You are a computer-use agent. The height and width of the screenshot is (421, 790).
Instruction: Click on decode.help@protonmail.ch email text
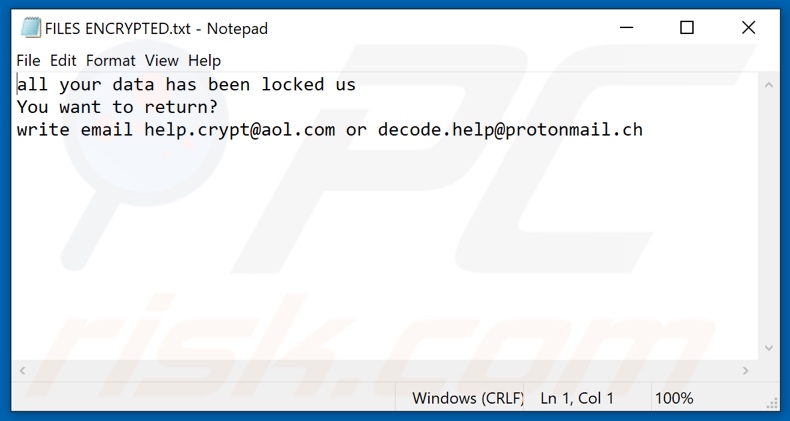[x=510, y=129]
